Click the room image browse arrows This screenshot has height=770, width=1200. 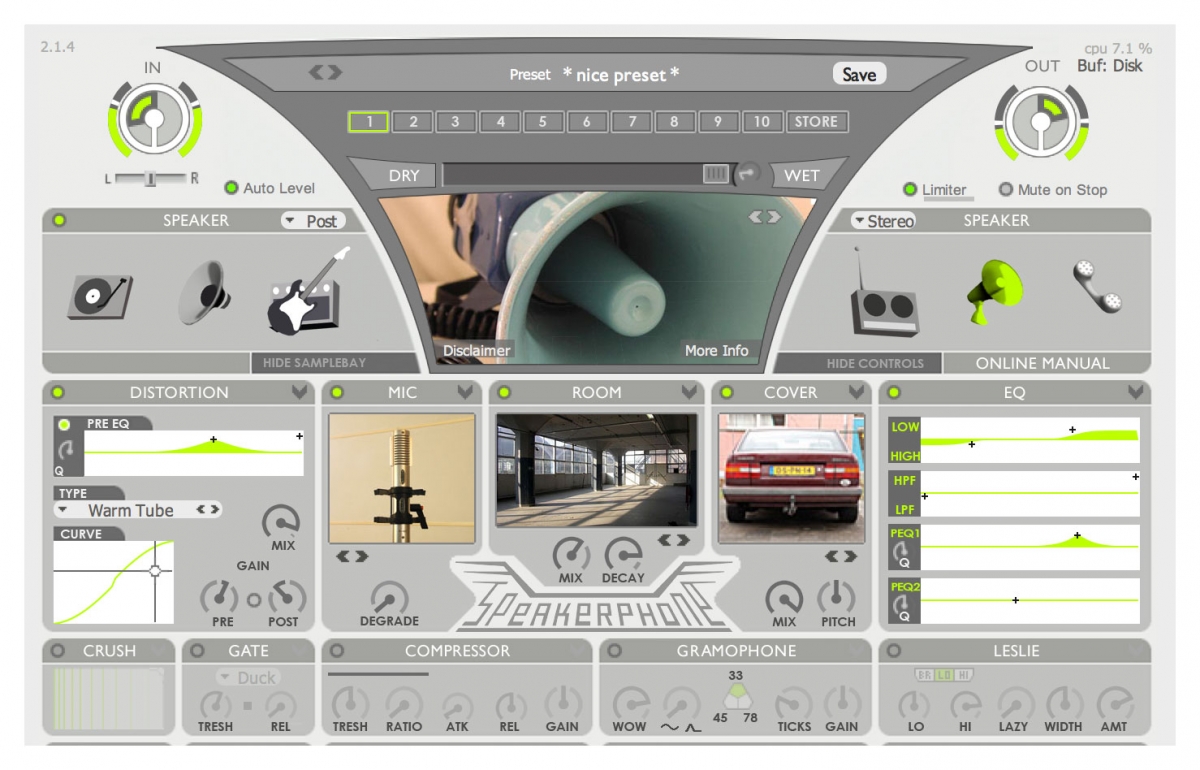[x=674, y=540]
